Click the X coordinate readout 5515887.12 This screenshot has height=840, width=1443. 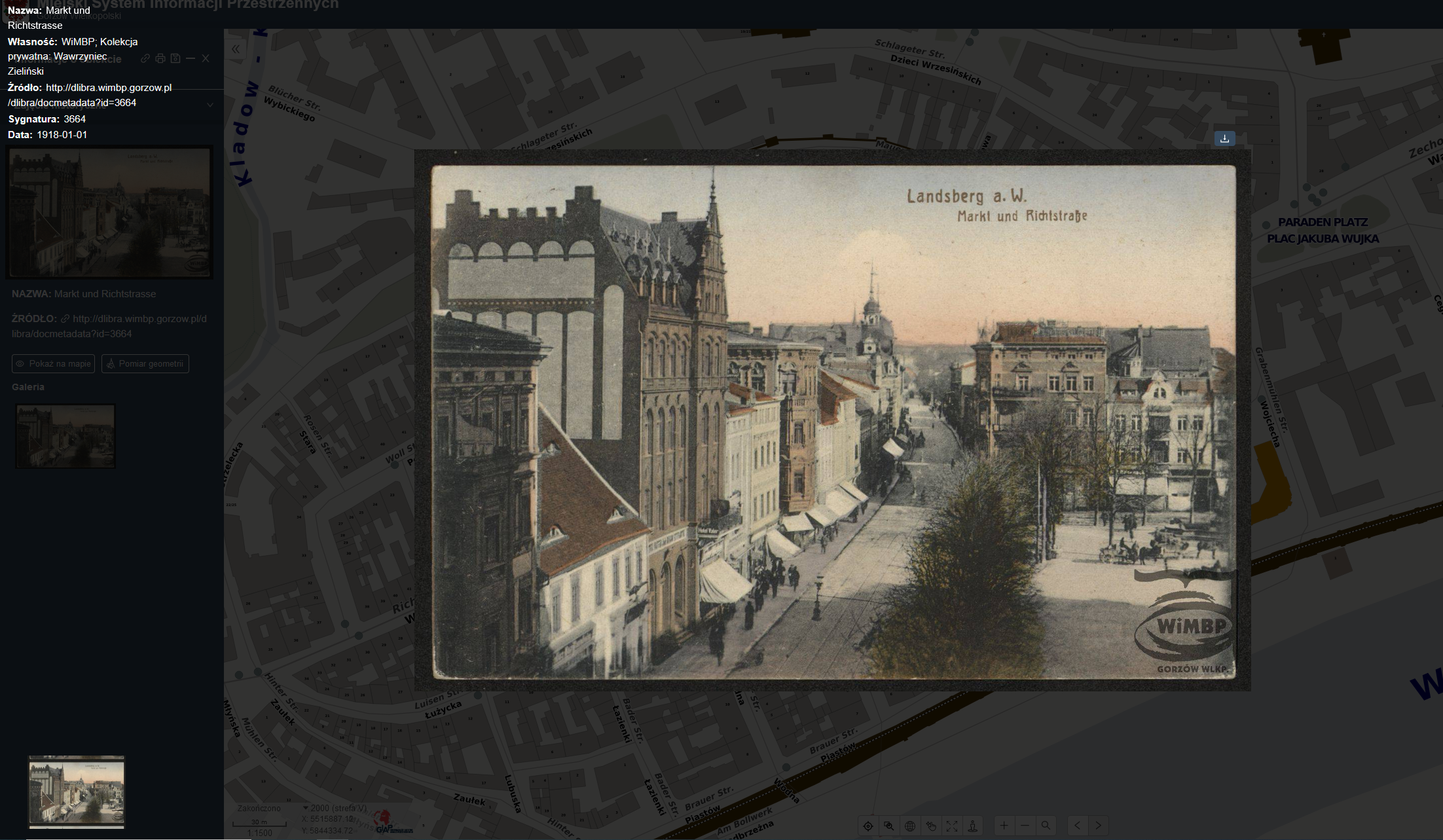(327, 819)
